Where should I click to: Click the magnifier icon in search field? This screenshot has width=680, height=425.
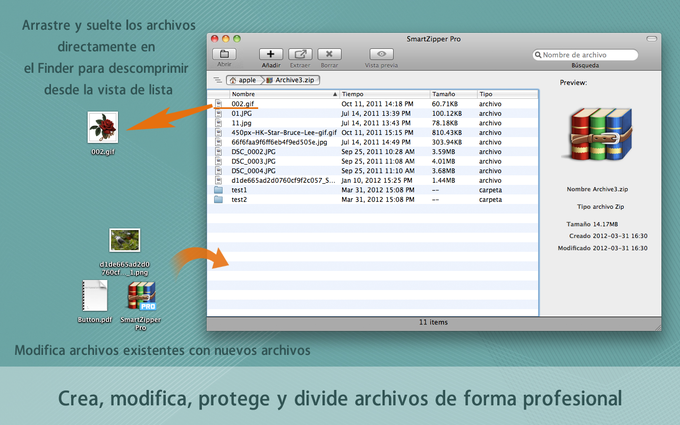click(538, 55)
